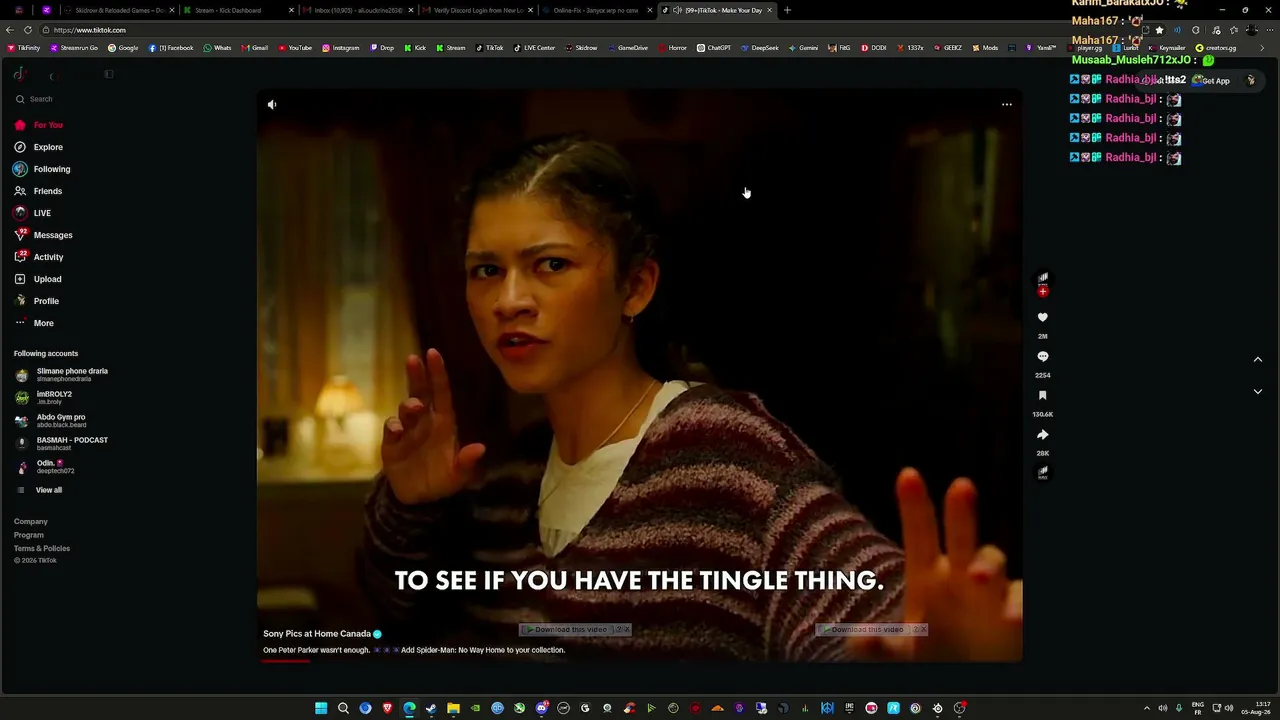Collapse the TikTok sidebar with the panel icon
Screen dimensions: 1280x720
[109, 74]
